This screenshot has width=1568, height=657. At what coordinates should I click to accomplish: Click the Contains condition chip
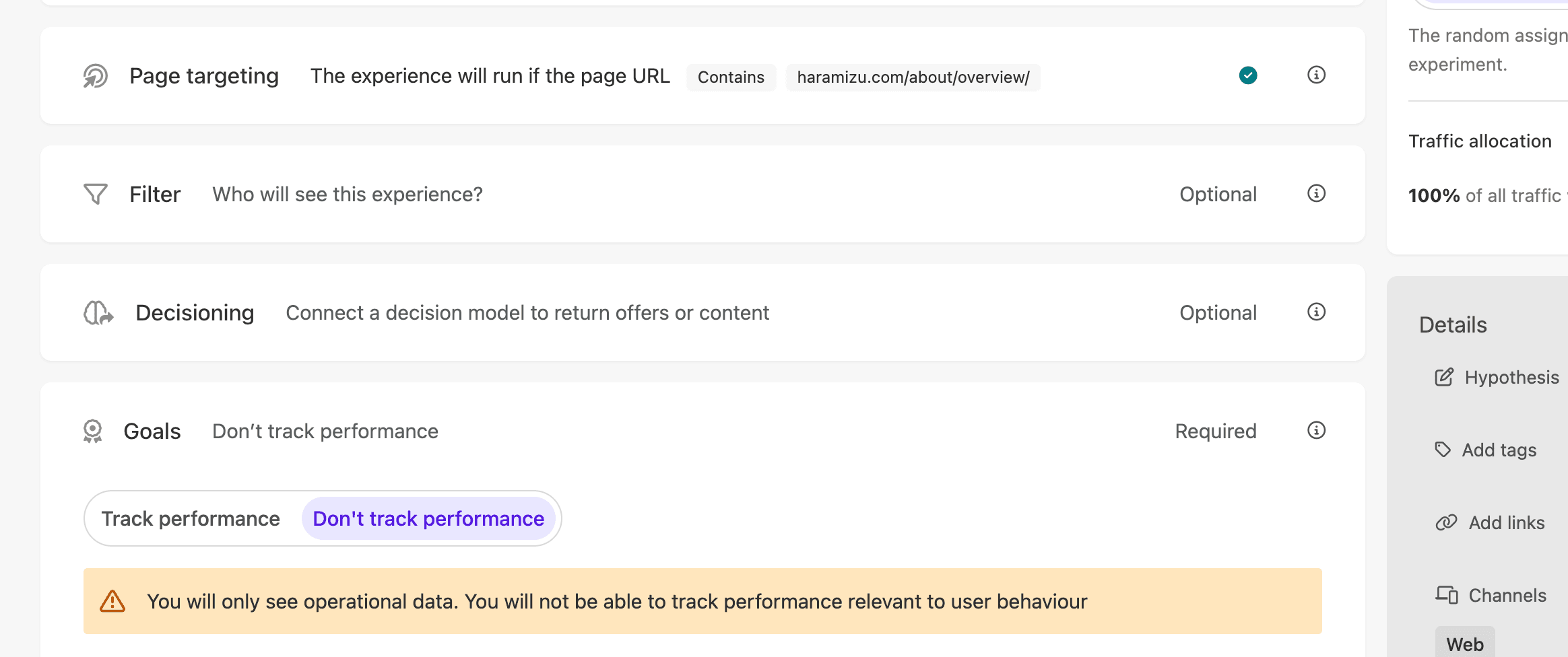[731, 77]
